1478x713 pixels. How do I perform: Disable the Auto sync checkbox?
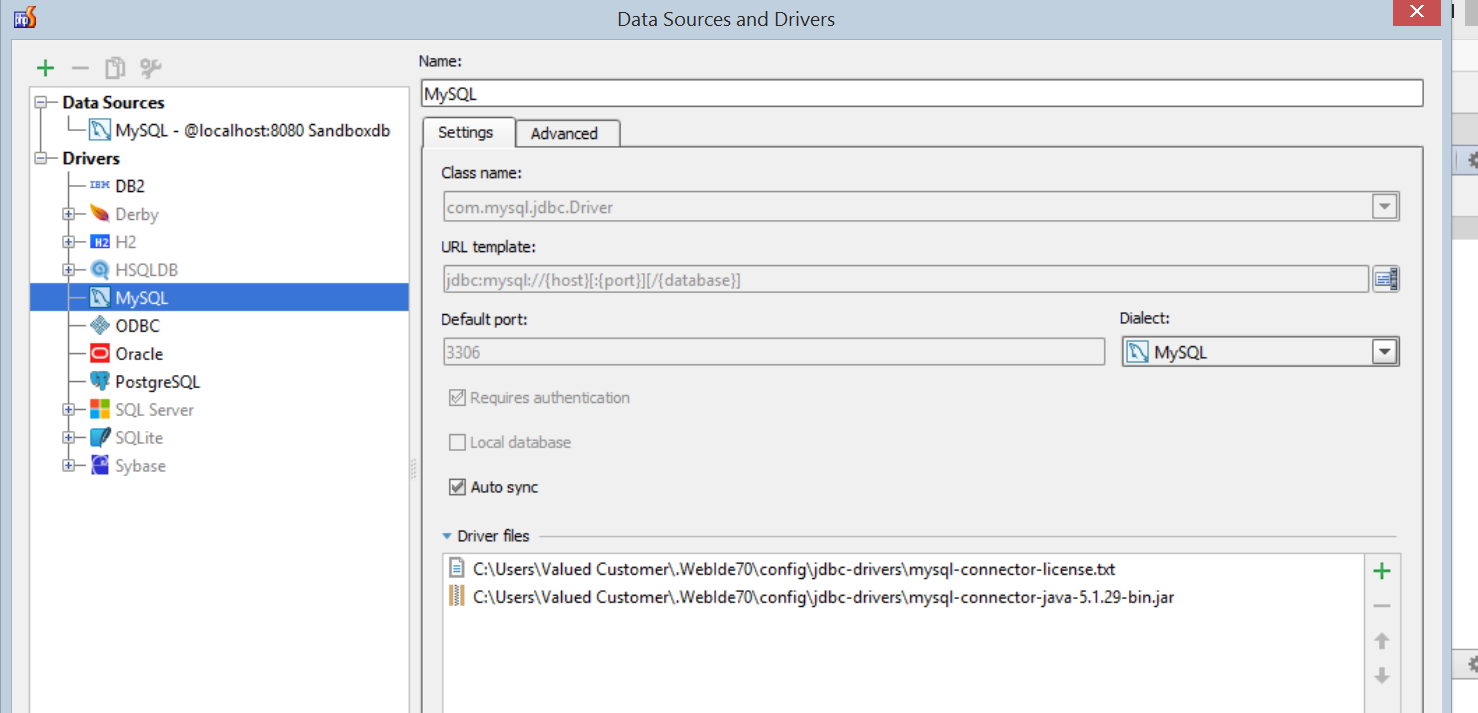tap(457, 487)
